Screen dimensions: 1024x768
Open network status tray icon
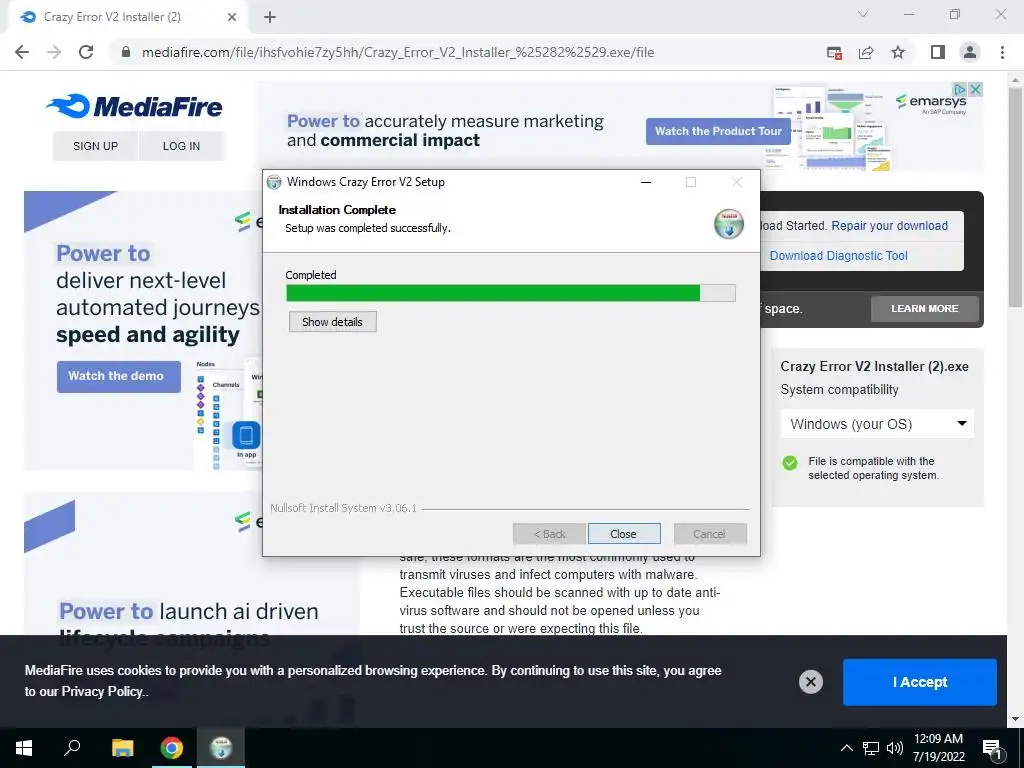pos(871,748)
